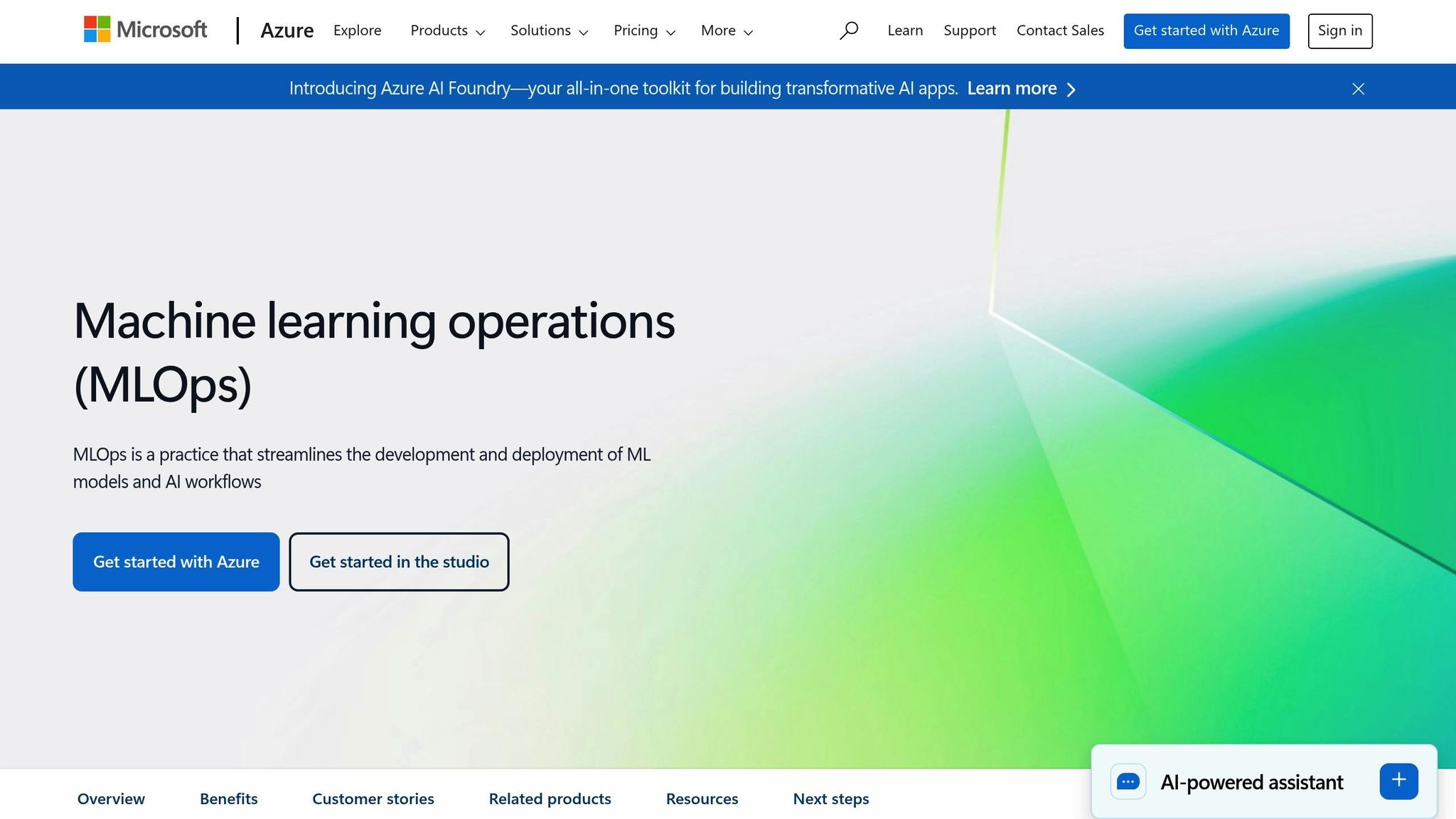The image size is (1456, 819).
Task: Switch to the Customer stories section tab
Action: pos(373,798)
